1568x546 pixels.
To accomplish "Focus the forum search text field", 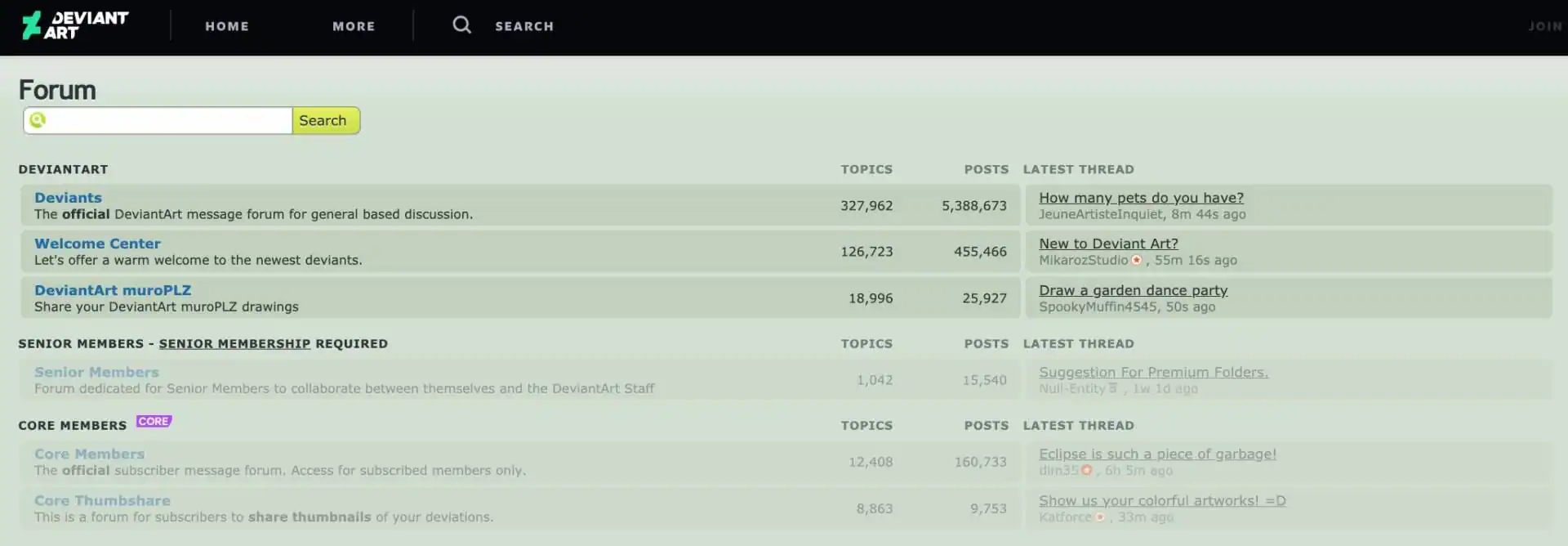I will pyautogui.click(x=158, y=120).
